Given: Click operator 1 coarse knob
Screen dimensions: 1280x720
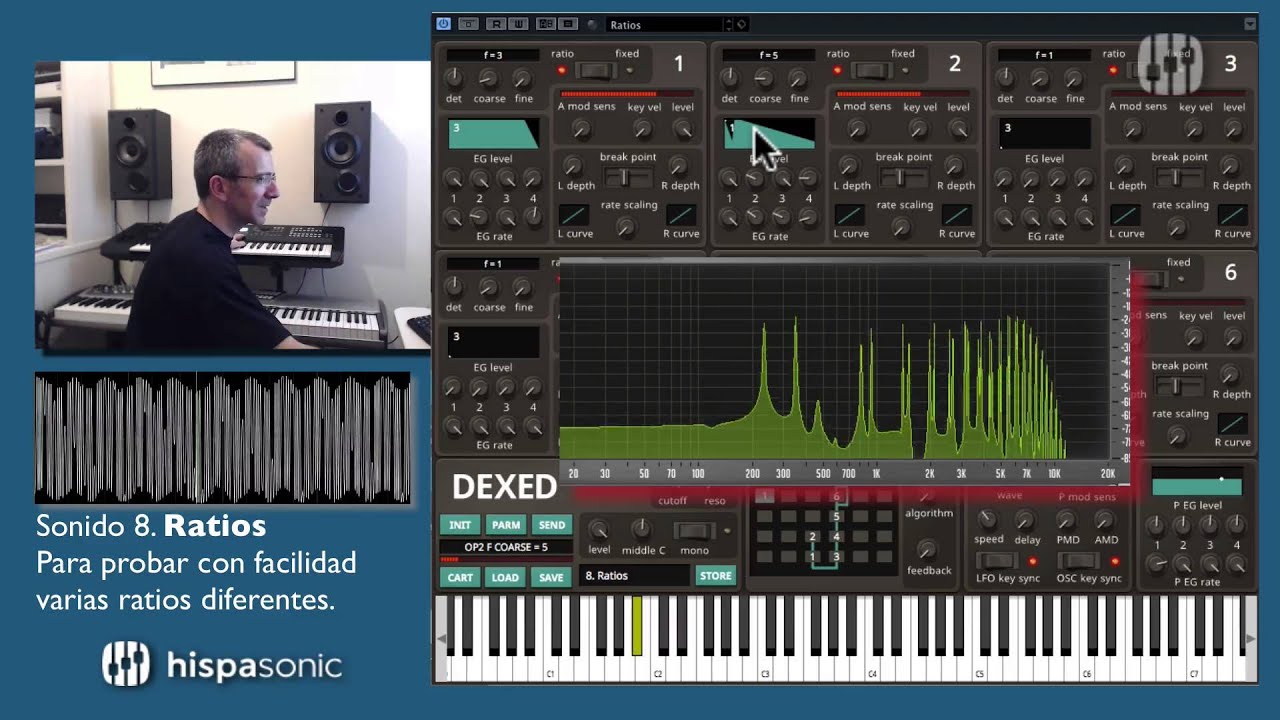Looking at the screenshot, I should (x=488, y=78).
